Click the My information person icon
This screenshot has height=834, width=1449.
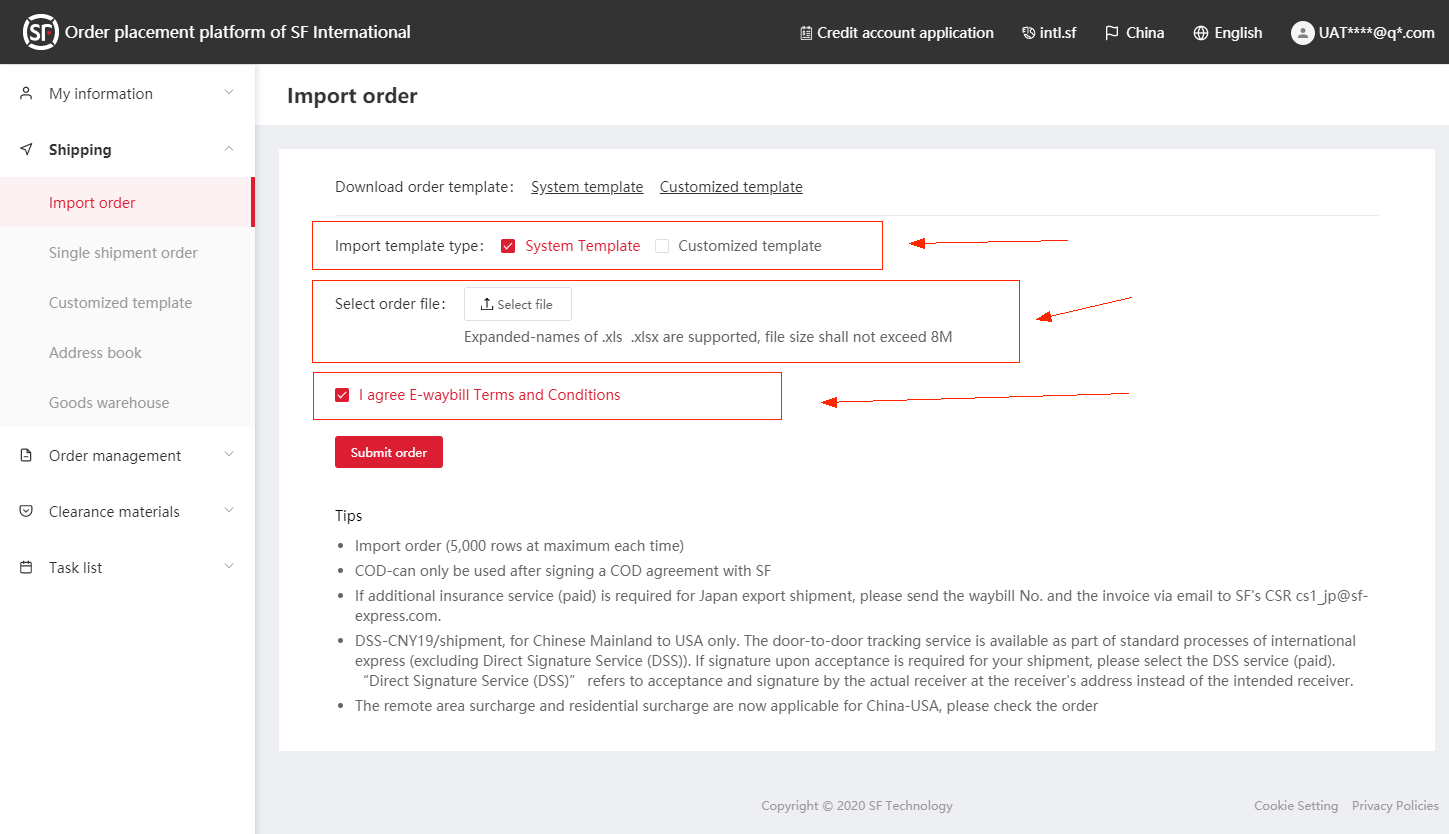click(x=27, y=93)
